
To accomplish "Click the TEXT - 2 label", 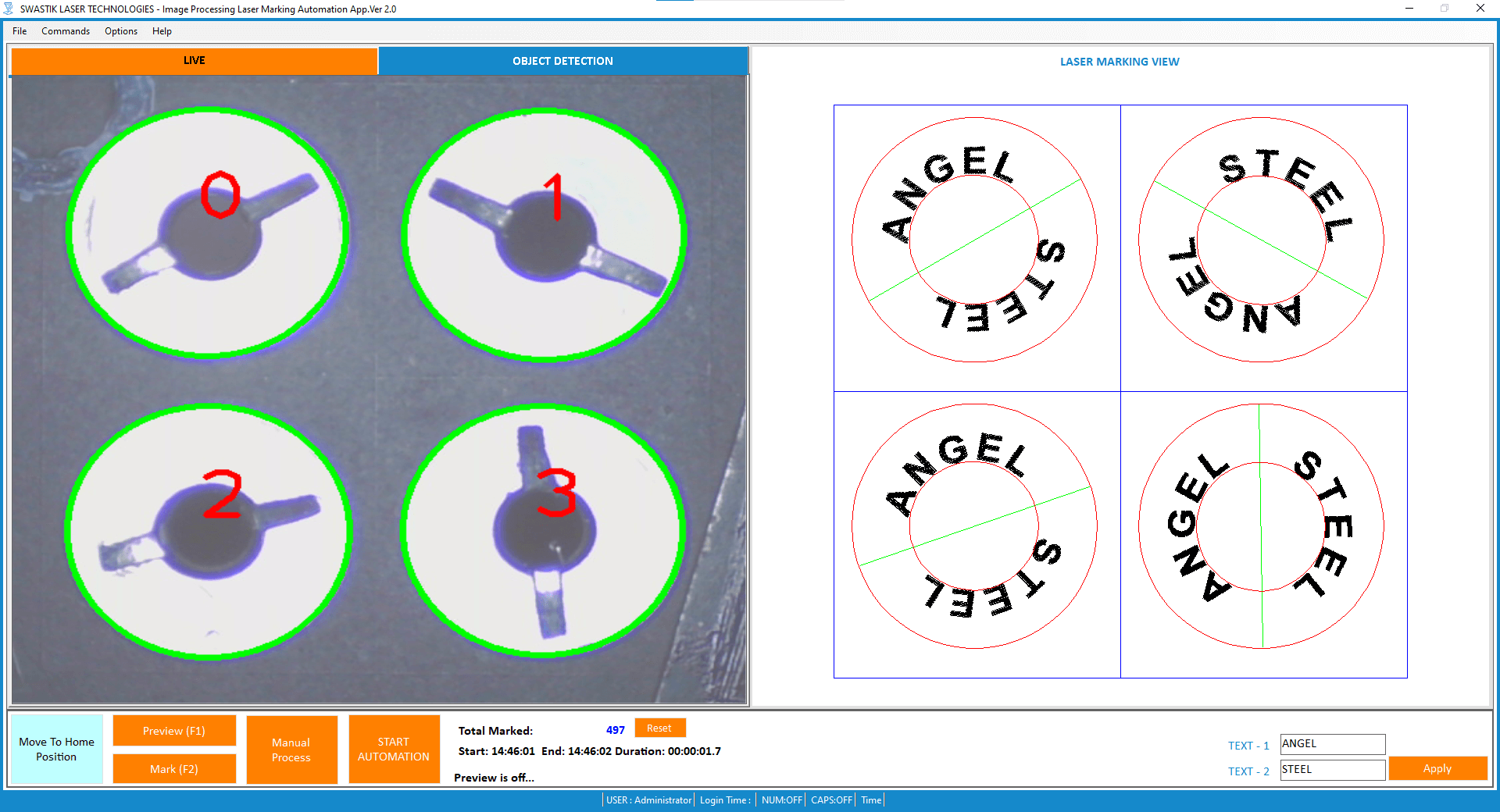I will click(x=1248, y=771).
